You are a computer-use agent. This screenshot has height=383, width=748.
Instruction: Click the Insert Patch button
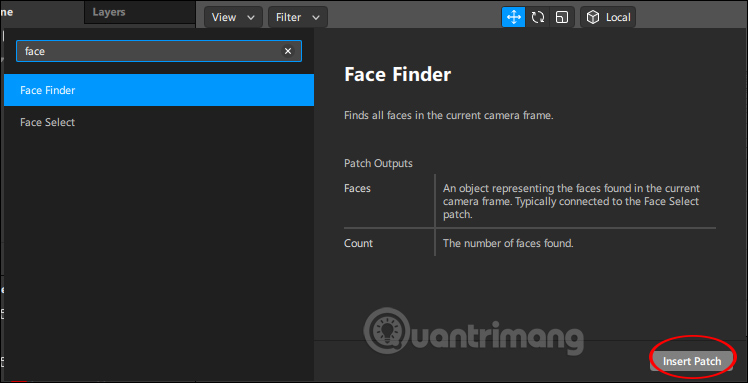pyautogui.click(x=692, y=361)
